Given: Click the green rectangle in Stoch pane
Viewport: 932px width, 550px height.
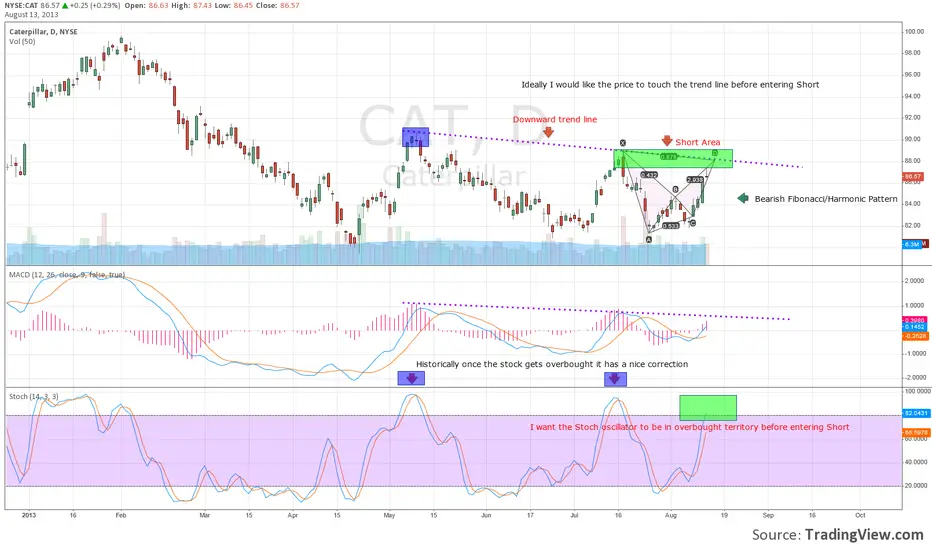Looking at the screenshot, I should tap(708, 408).
